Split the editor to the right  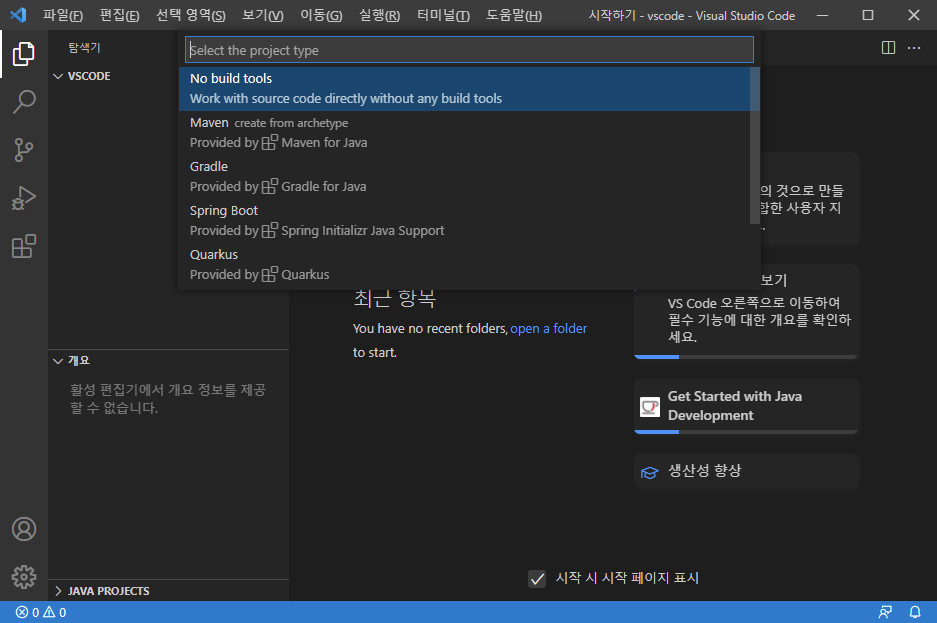click(889, 48)
